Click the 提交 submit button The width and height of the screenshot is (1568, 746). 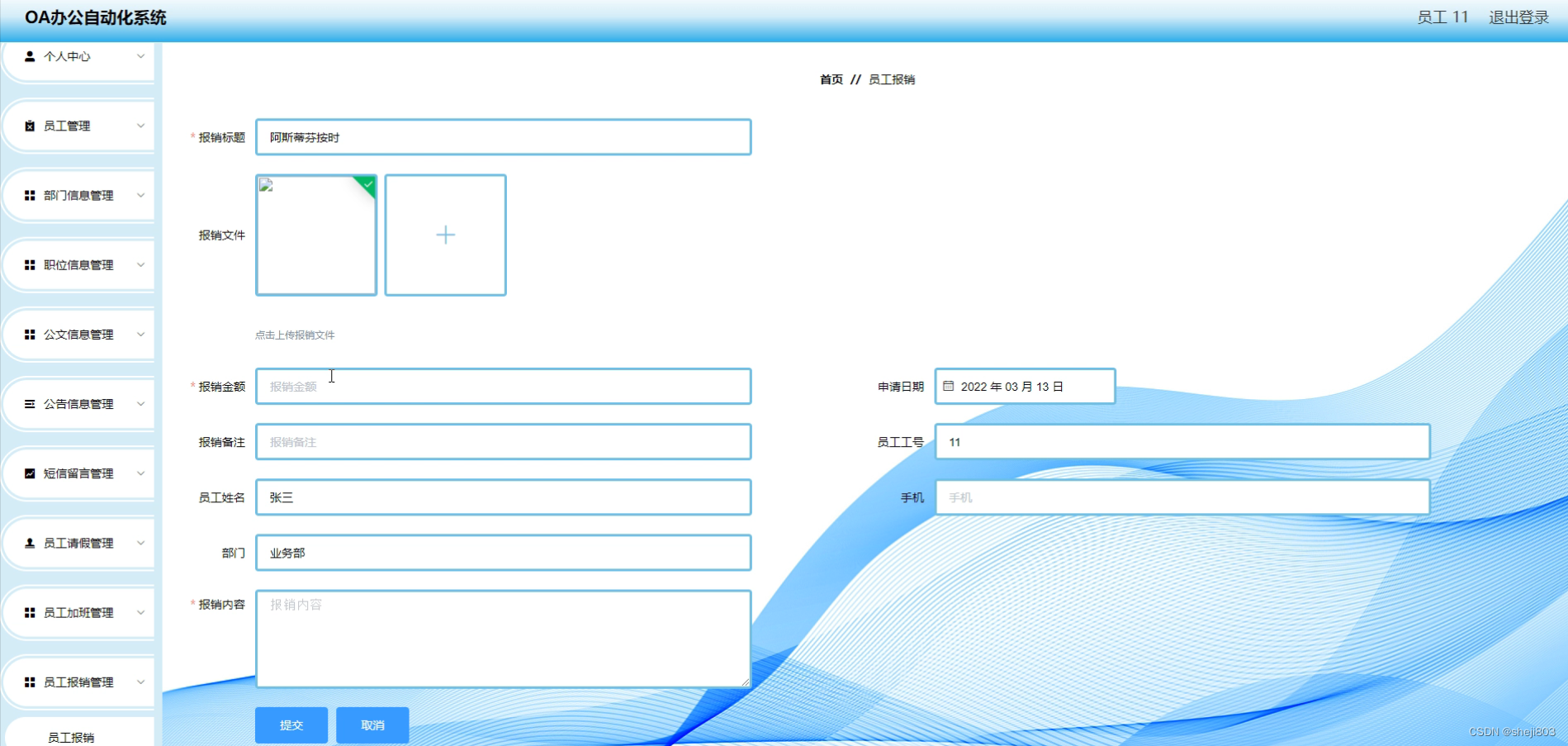tap(291, 725)
